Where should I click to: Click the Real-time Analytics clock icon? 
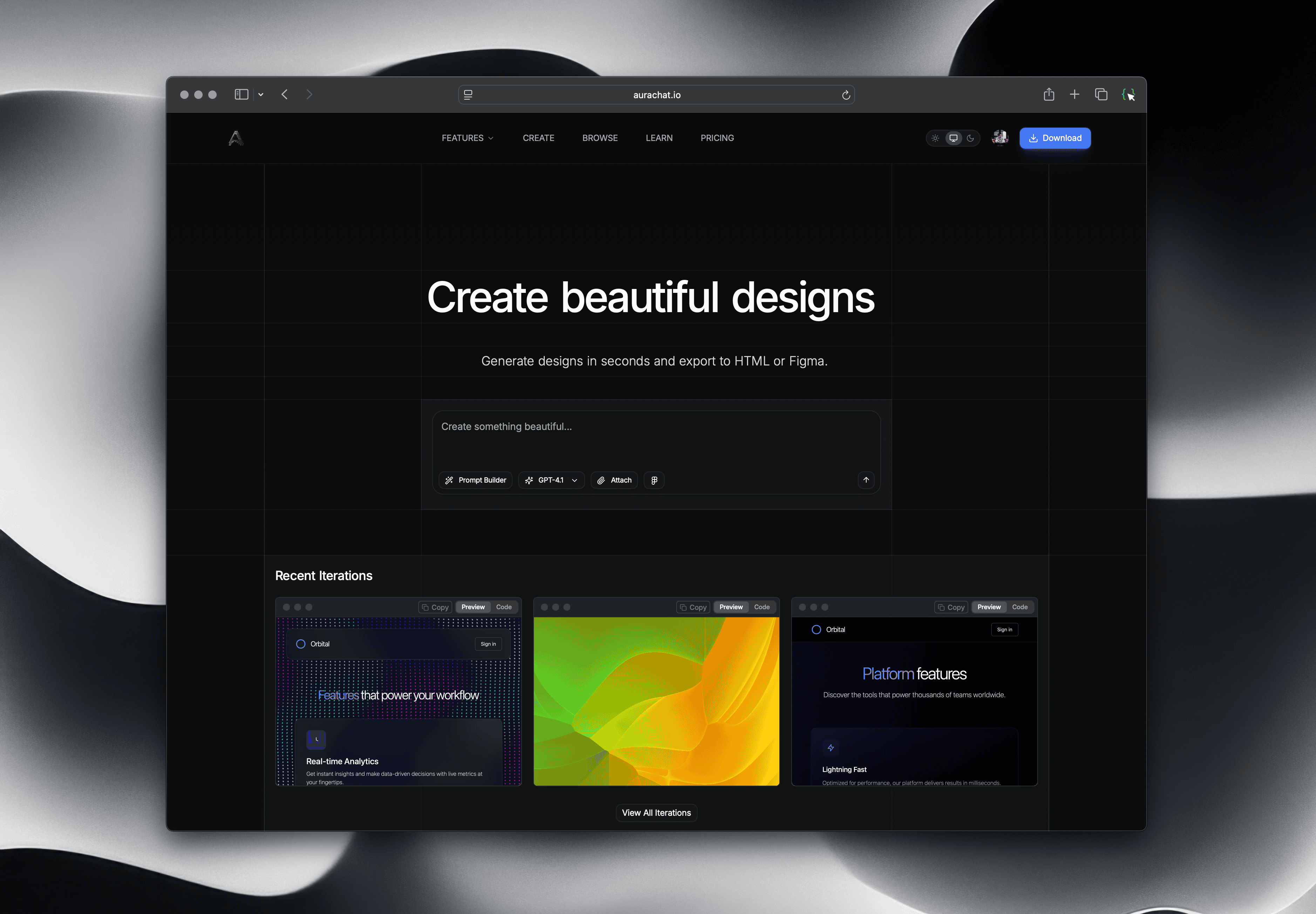pyautogui.click(x=316, y=739)
